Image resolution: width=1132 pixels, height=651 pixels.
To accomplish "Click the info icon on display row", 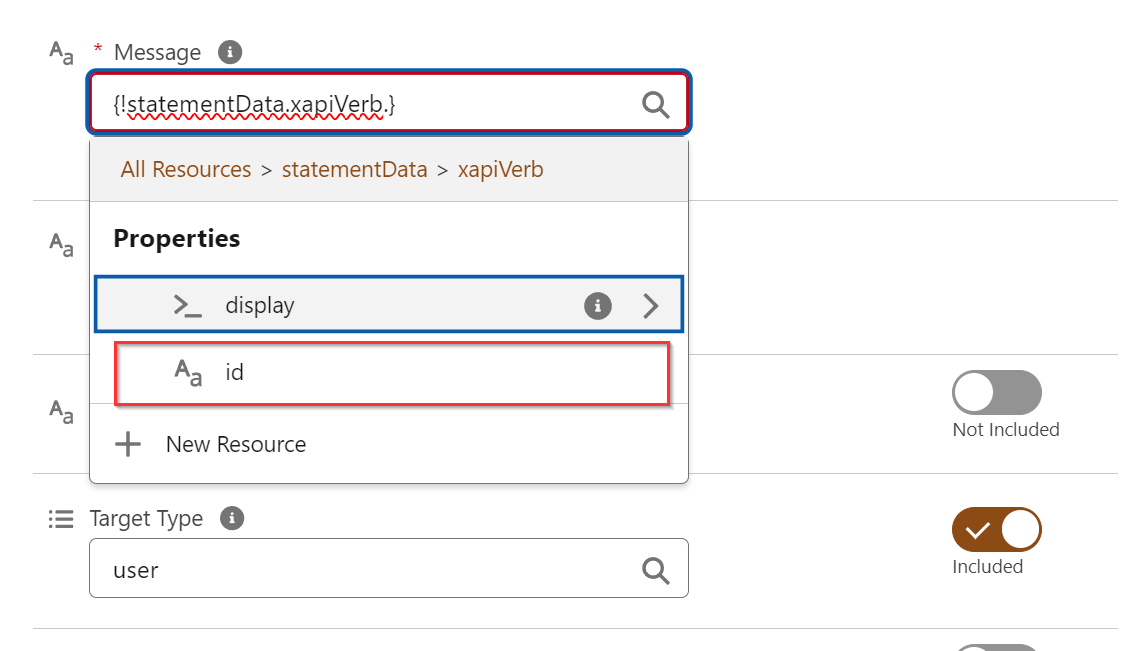I will pos(597,305).
